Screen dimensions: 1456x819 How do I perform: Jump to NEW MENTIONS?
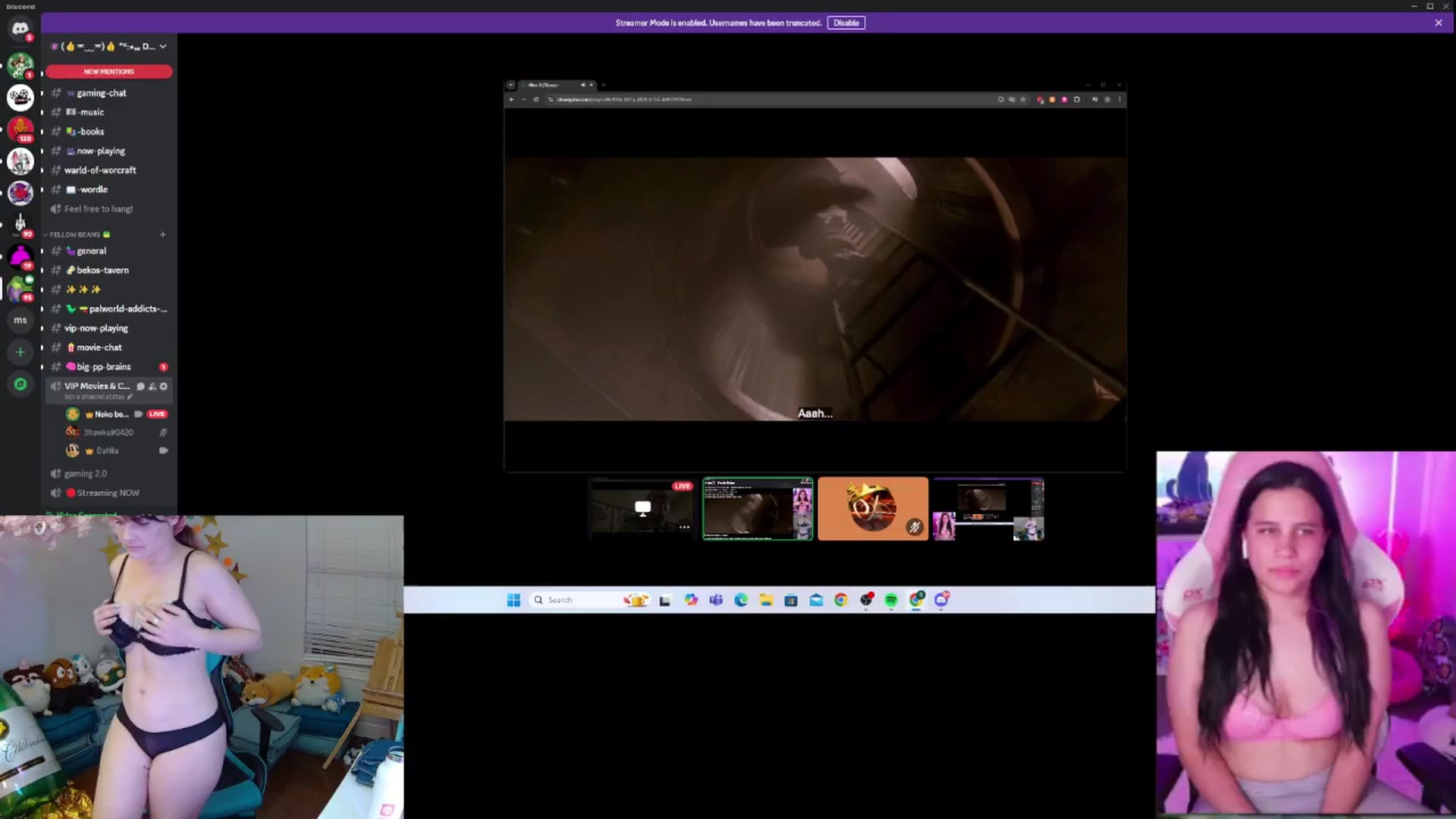[109, 71]
